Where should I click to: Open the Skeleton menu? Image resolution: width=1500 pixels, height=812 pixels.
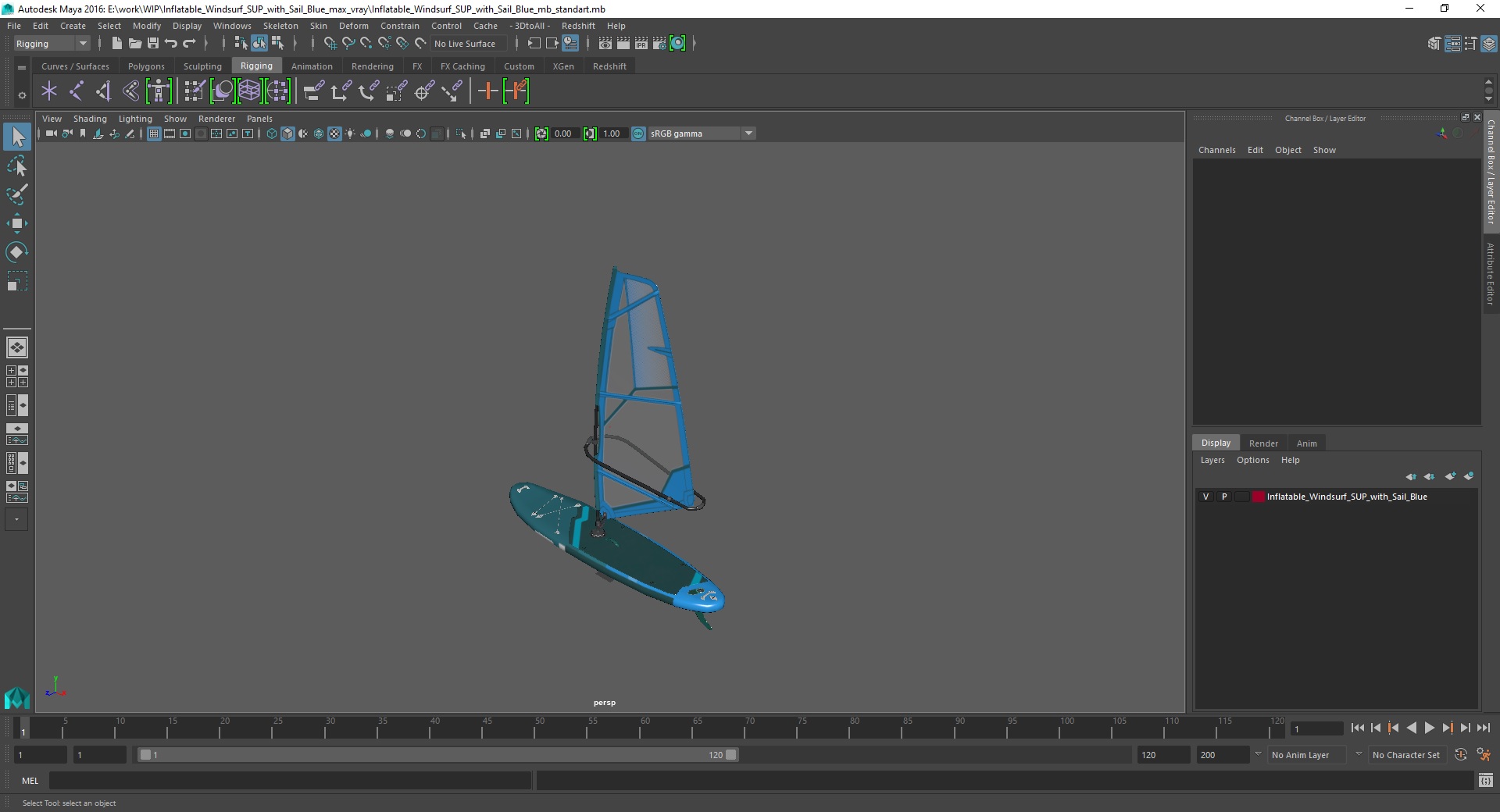(x=280, y=26)
